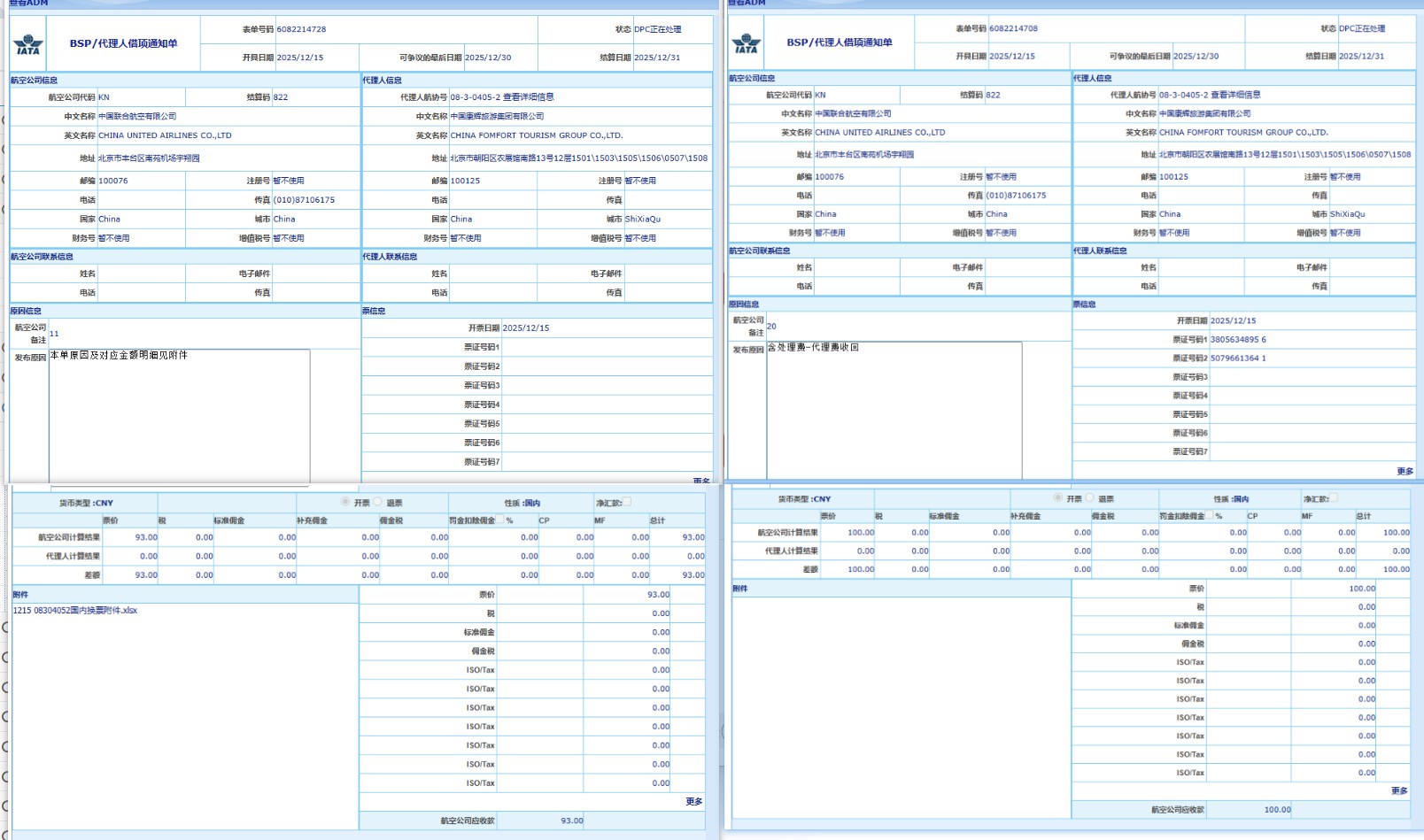Click the IATA logo in left form

click(28, 44)
